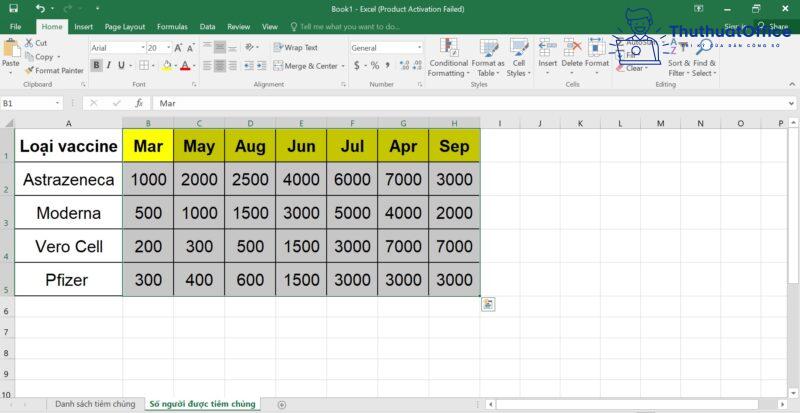
Task: Toggle Align Right in the Alignment group
Action: [233, 66]
